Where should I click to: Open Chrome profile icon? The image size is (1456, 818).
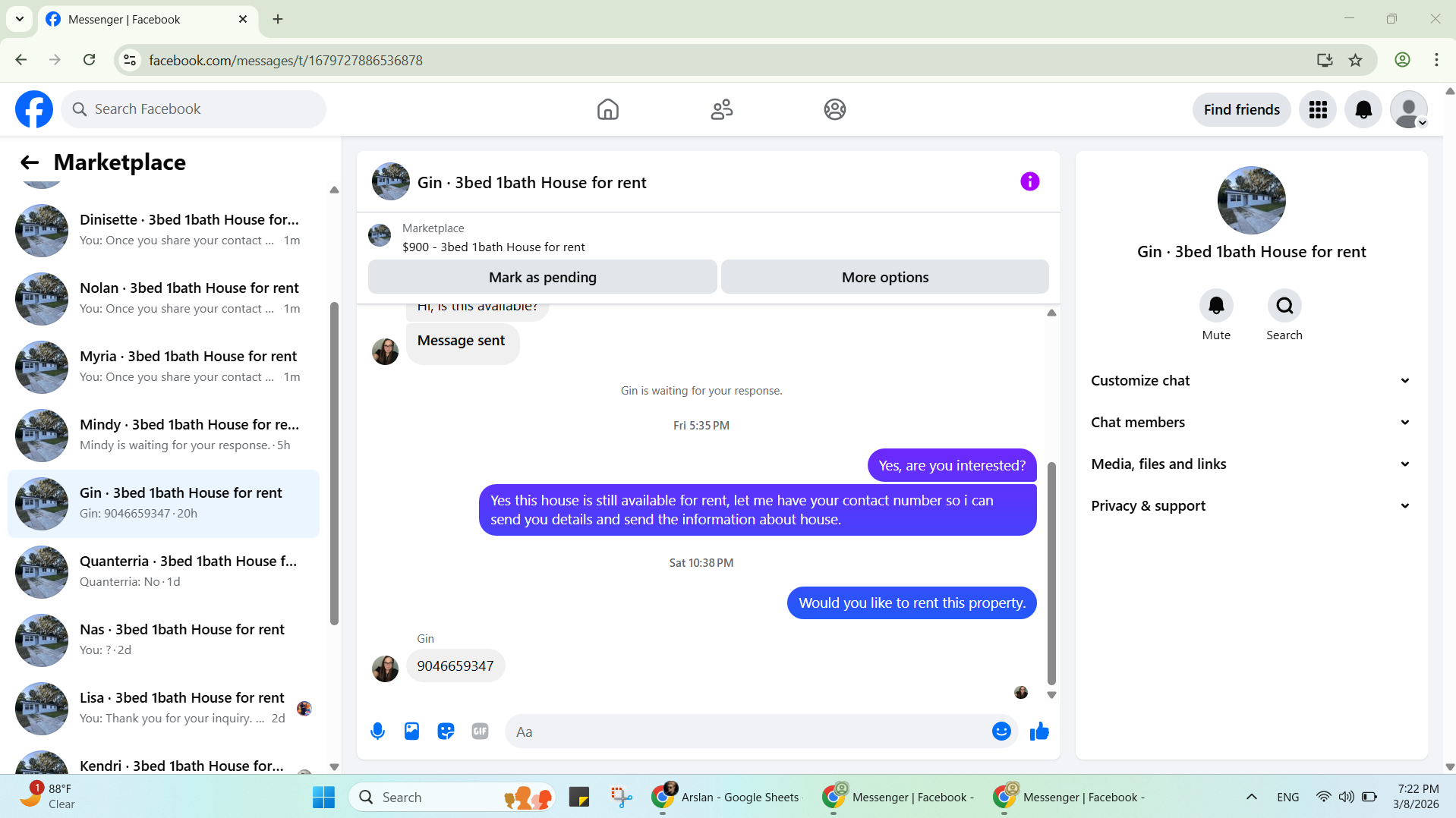(x=1402, y=60)
